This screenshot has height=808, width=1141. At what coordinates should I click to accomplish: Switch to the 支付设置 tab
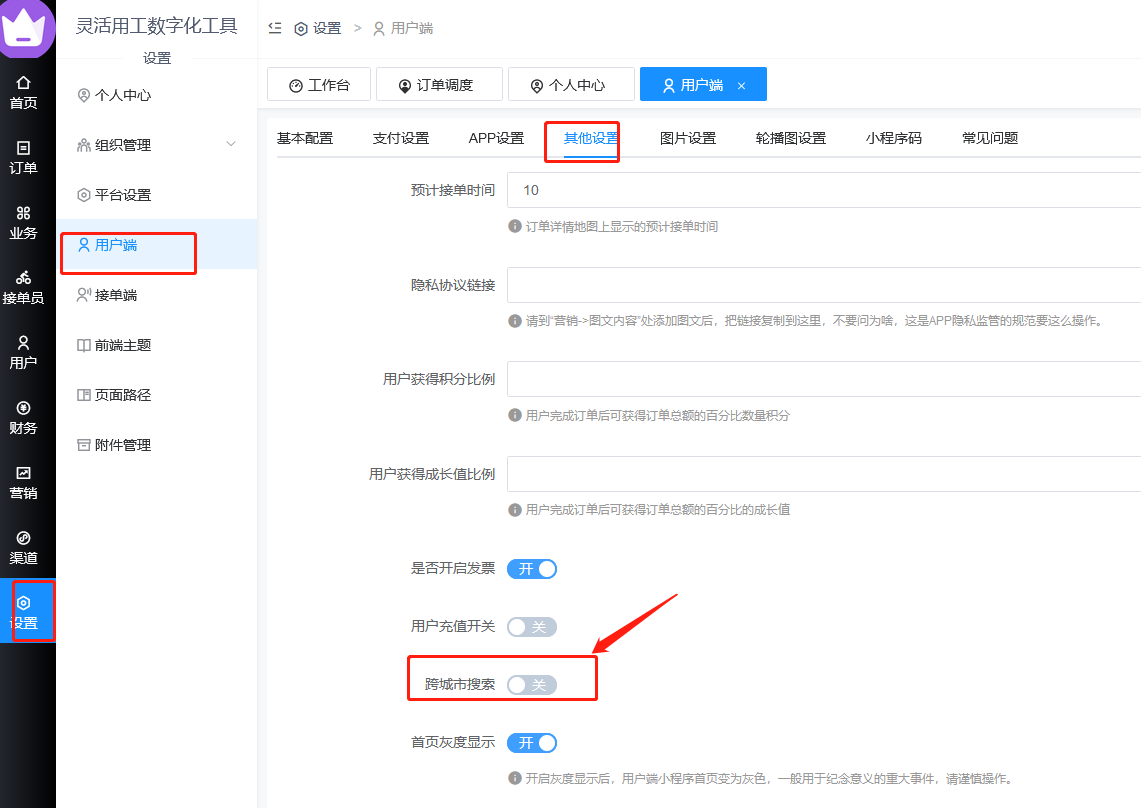[x=401, y=138]
